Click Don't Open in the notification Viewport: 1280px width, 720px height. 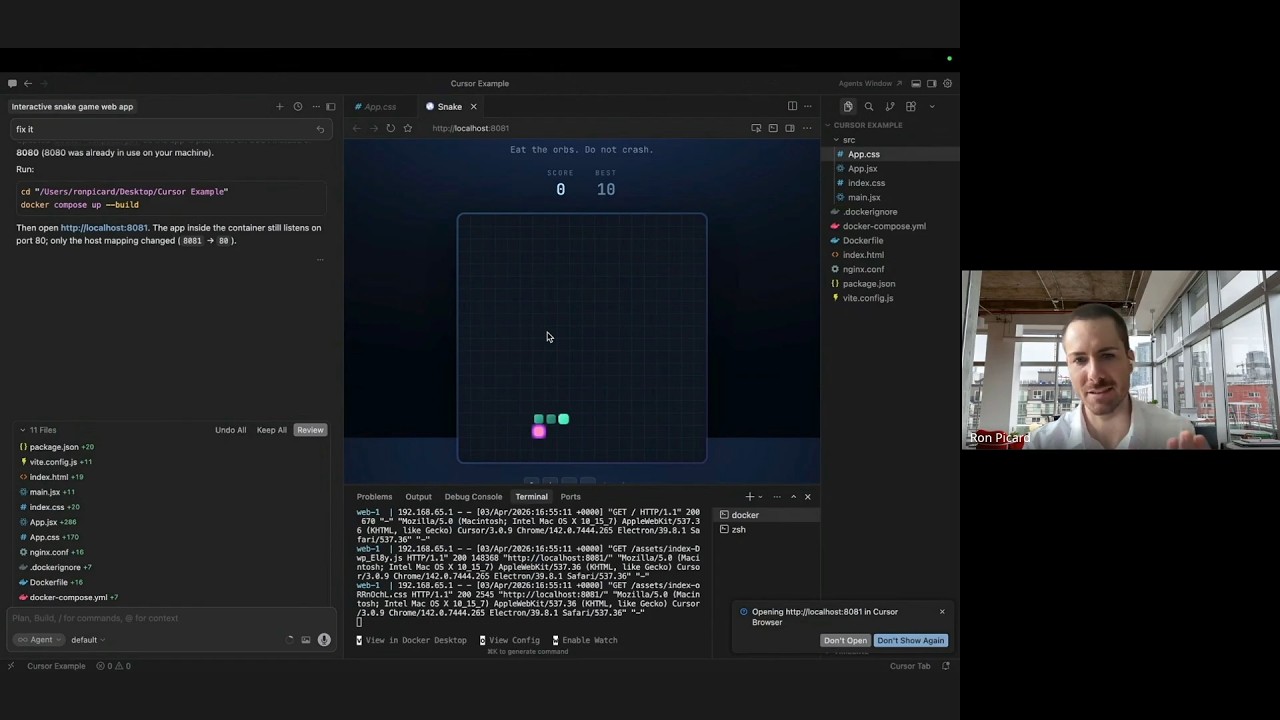point(845,641)
